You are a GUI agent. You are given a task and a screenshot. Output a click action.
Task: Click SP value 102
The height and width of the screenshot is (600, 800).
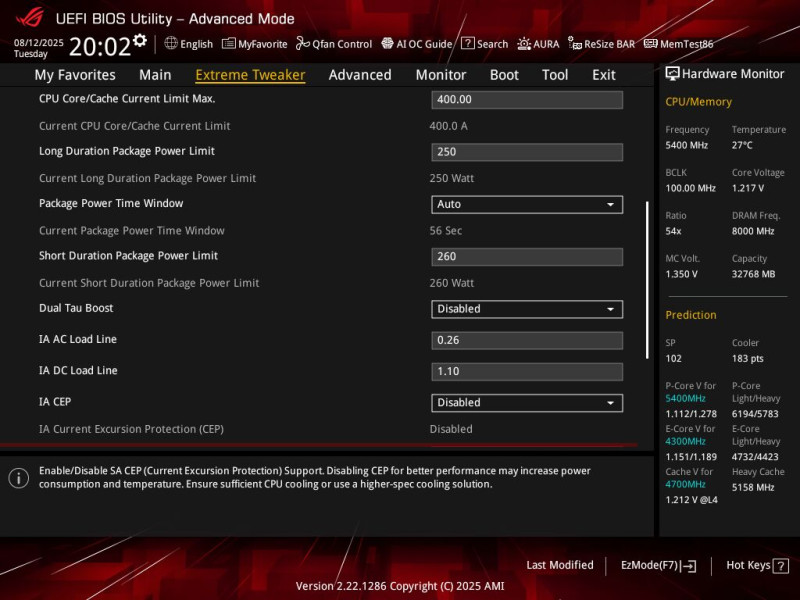[673, 358]
